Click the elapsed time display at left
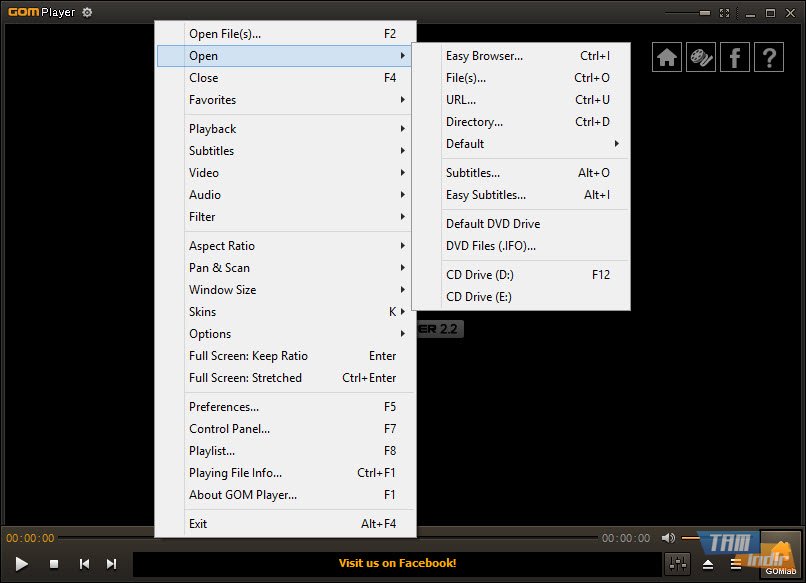 [x=30, y=538]
